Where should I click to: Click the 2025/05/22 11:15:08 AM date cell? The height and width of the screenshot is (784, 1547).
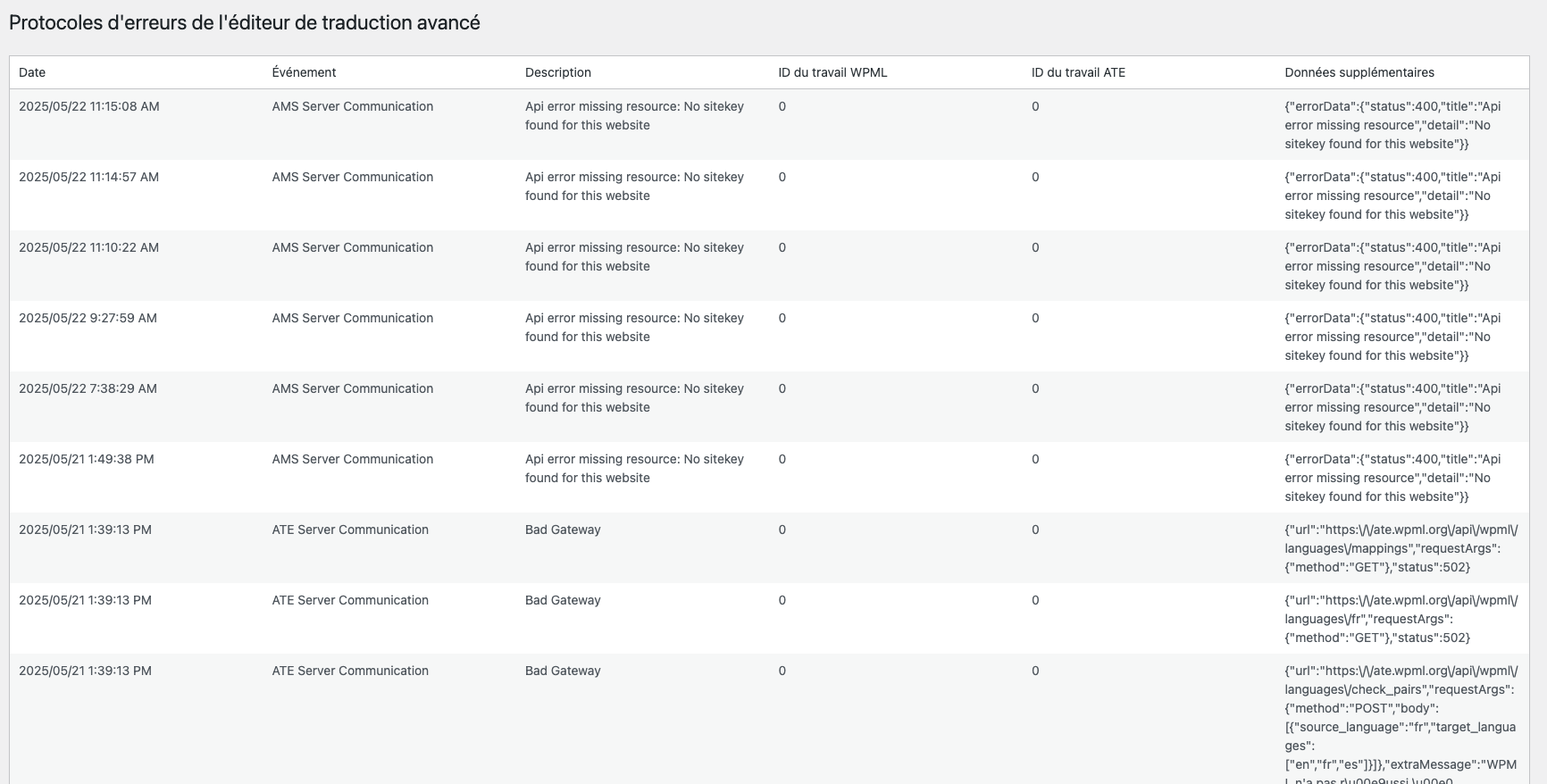[x=89, y=106]
